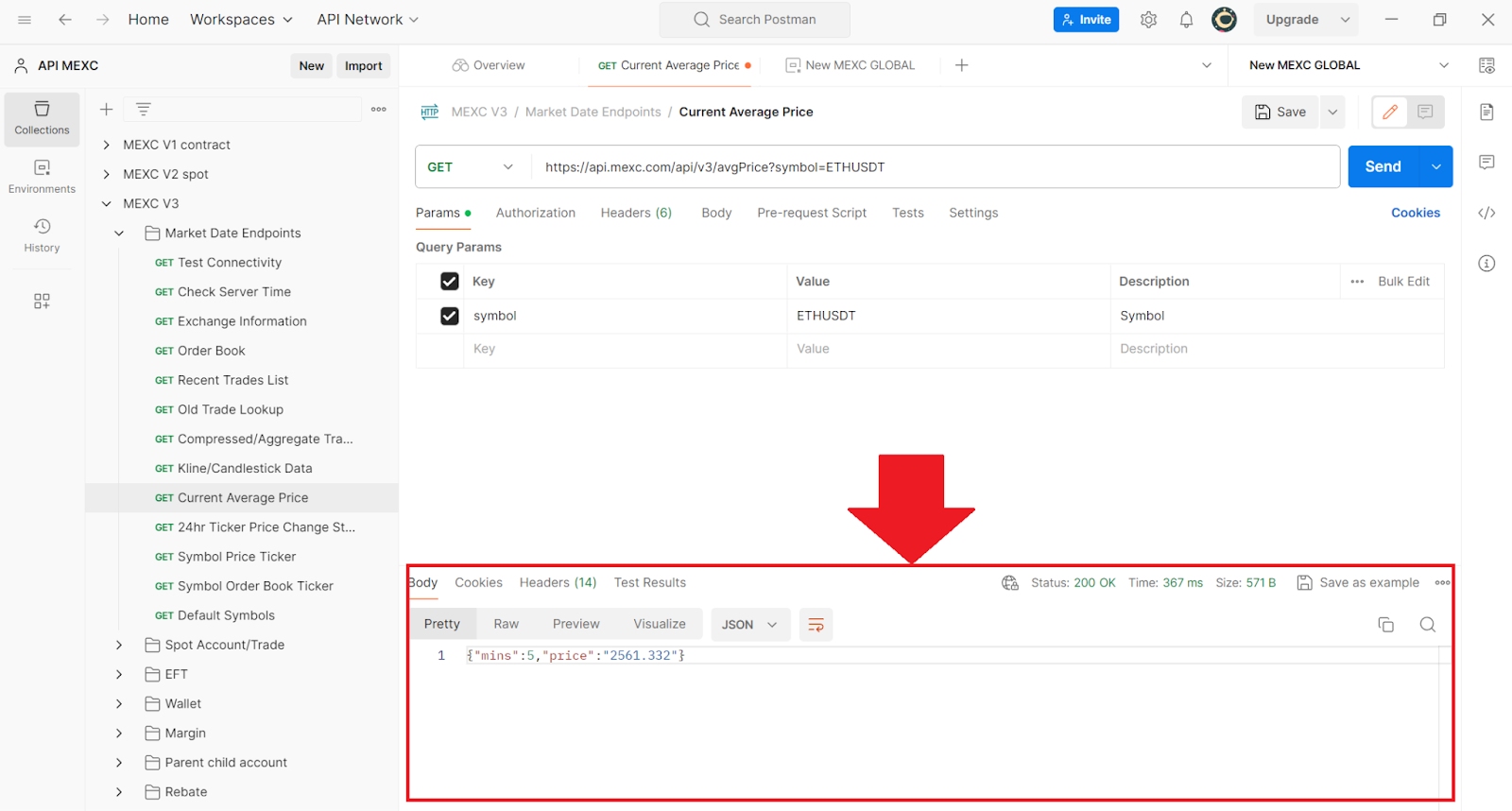Expand the Wallet folder
Image resolution: width=1512 pixels, height=811 pixels.
(x=119, y=704)
